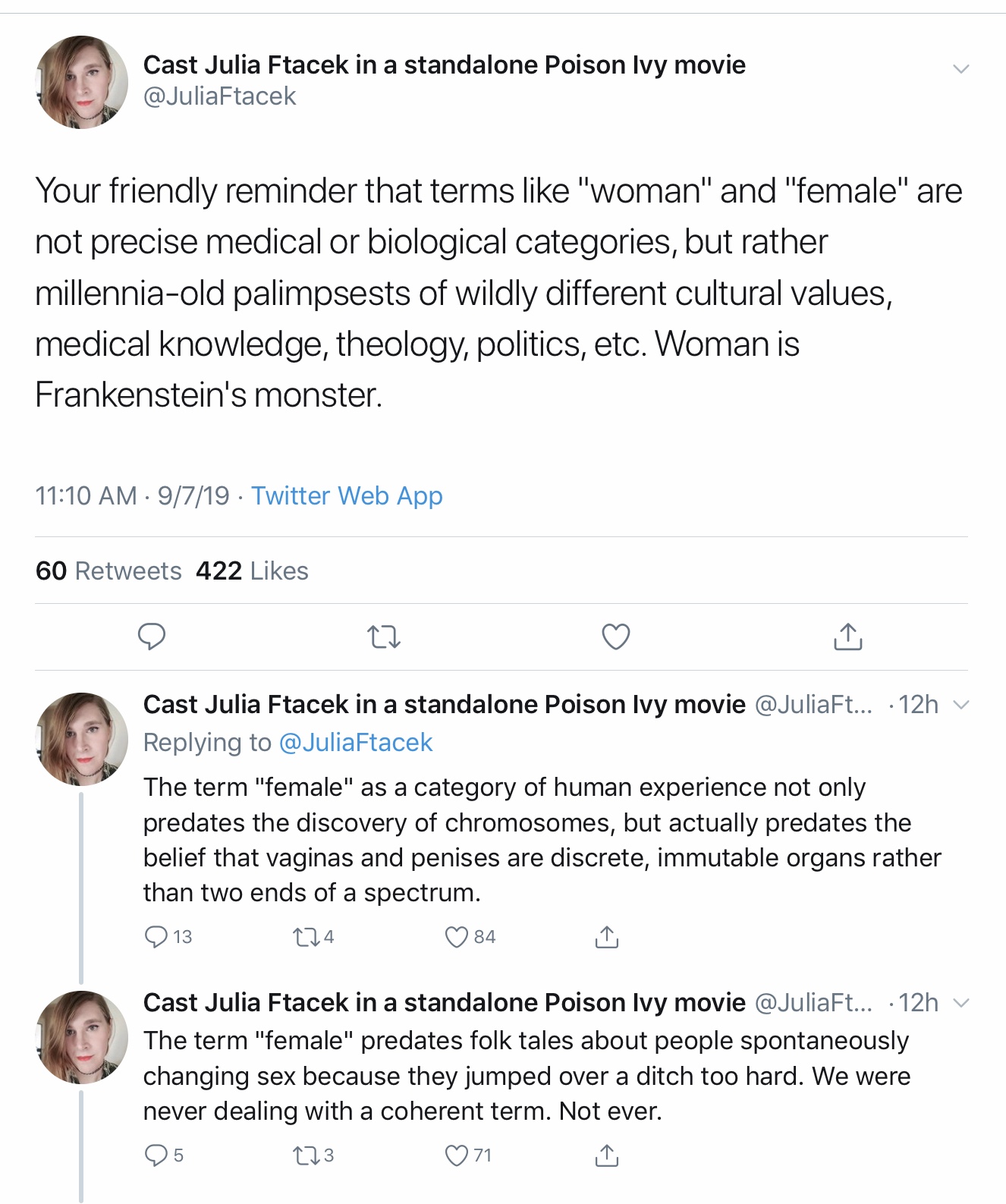Open main tweet options chevron
This screenshot has height=1204, width=1006.
(960, 69)
